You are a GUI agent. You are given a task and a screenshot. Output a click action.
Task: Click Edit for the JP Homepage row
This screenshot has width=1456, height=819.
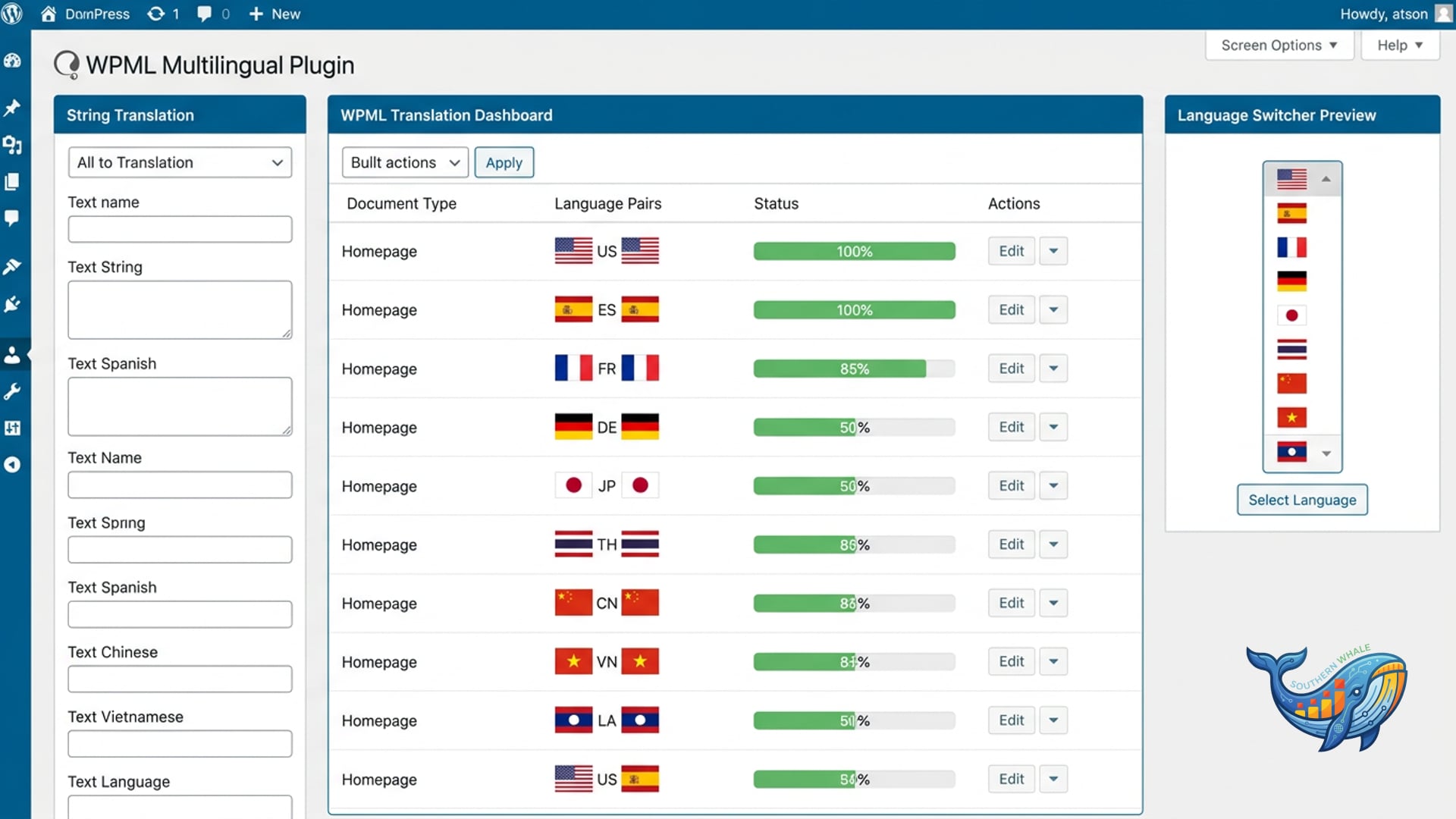click(x=1012, y=485)
